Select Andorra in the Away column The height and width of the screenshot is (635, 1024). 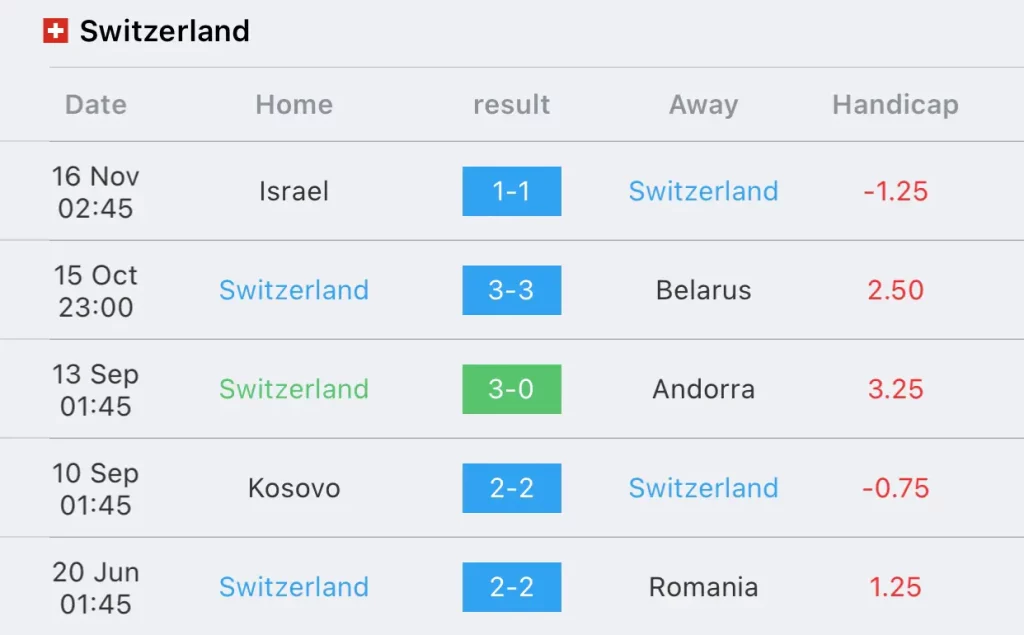click(x=703, y=389)
